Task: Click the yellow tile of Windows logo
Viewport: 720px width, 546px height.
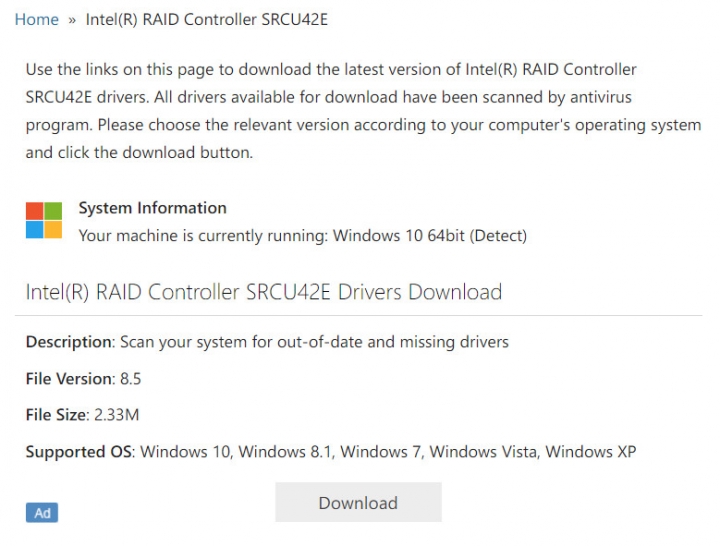Action: point(53,230)
